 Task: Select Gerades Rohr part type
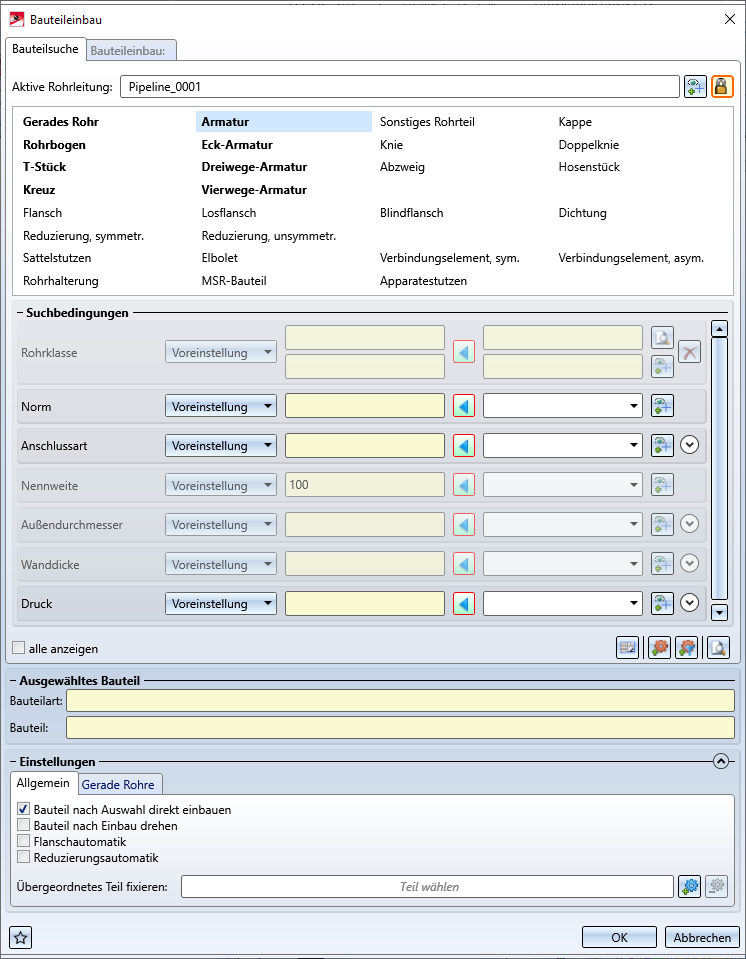click(x=61, y=122)
